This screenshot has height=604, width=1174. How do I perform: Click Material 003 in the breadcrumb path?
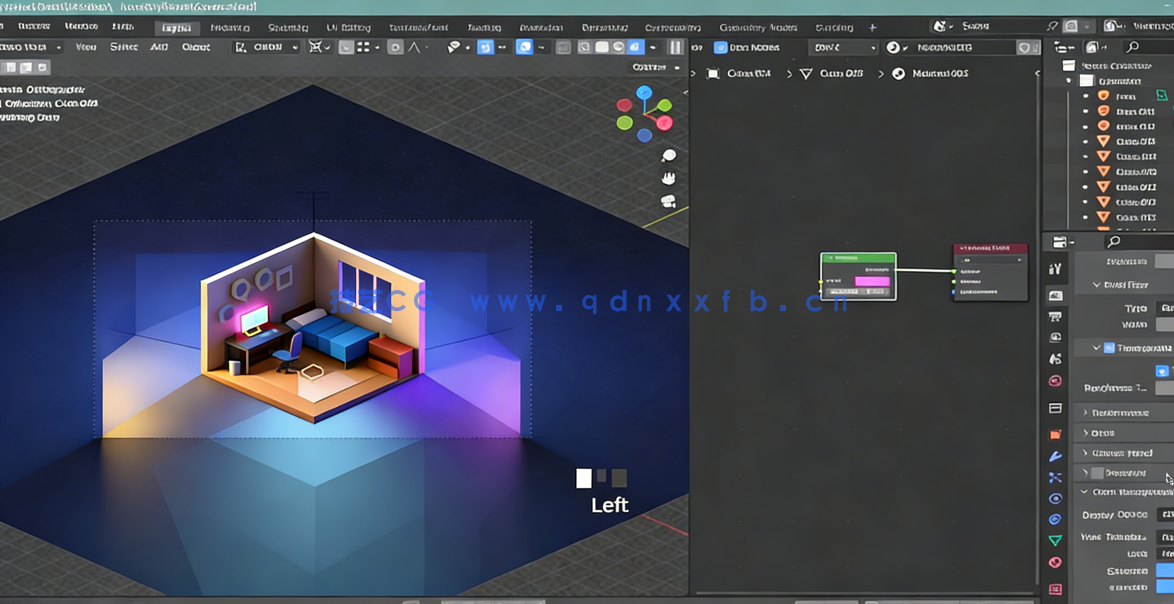pyautogui.click(x=935, y=73)
